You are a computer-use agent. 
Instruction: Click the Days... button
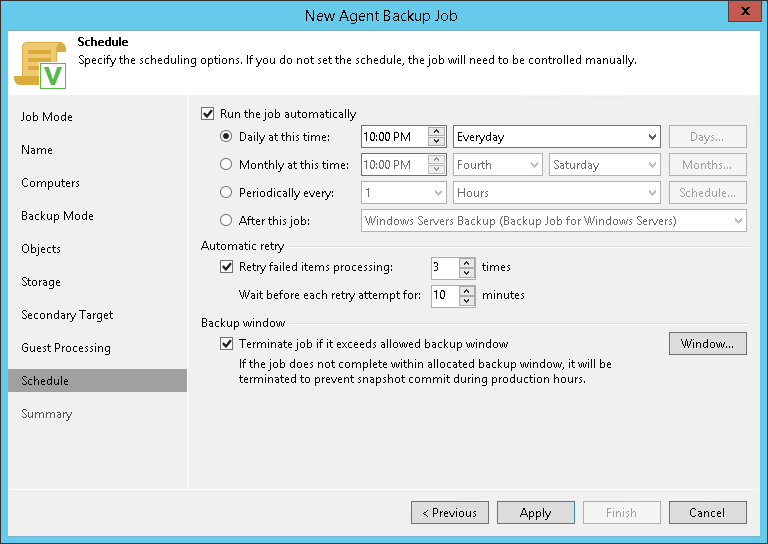[x=708, y=137]
